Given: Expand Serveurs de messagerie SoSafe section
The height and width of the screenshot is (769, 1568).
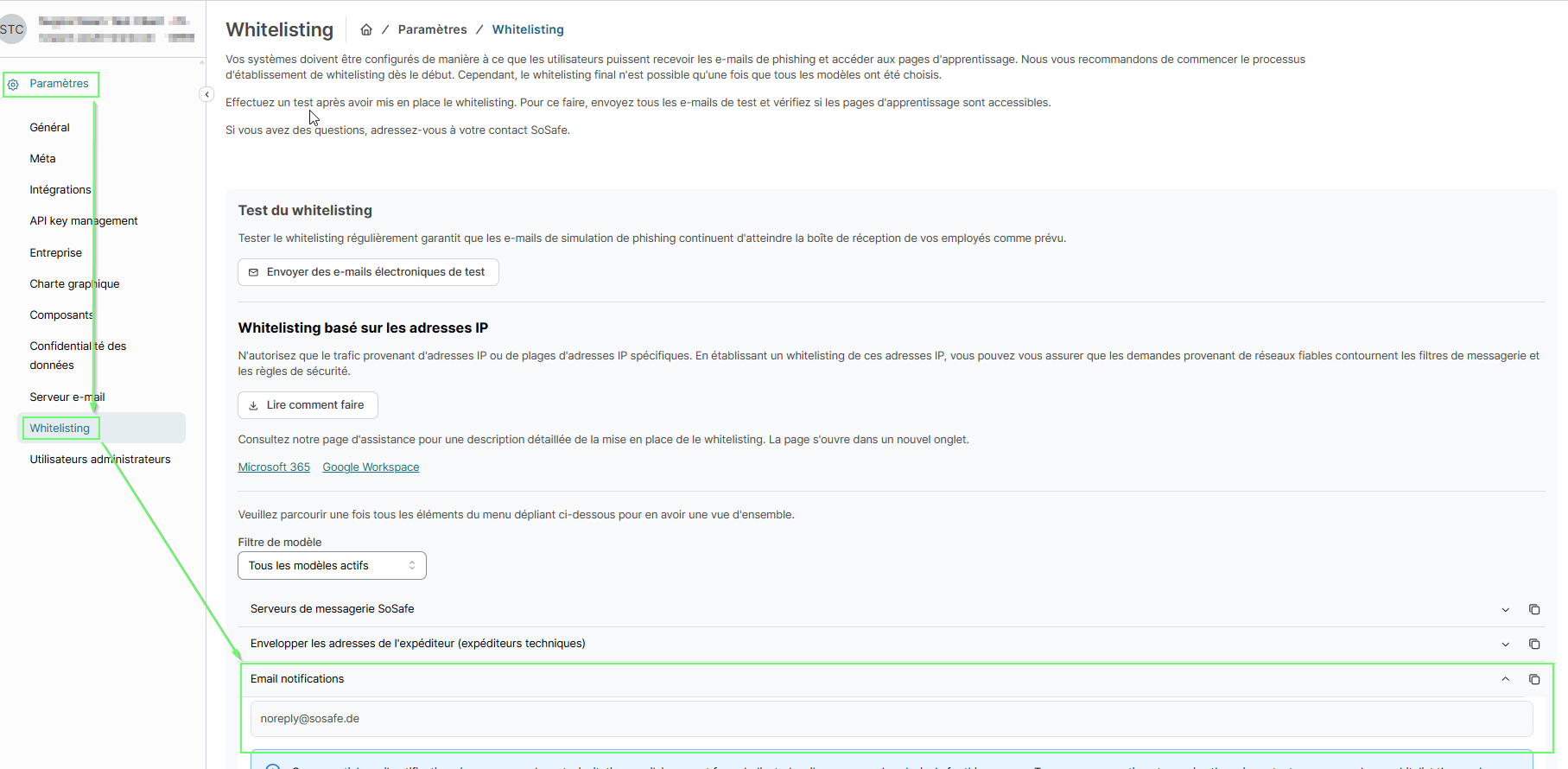Looking at the screenshot, I should [x=1506, y=609].
